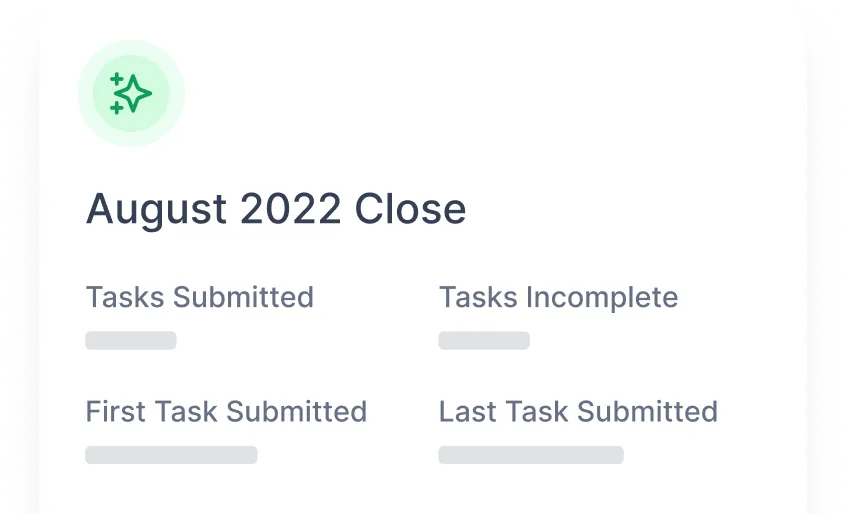This screenshot has width=846, height=514.
Task: Select the August 2022 Close title
Action: pyautogui.click(x=276, y=210)
